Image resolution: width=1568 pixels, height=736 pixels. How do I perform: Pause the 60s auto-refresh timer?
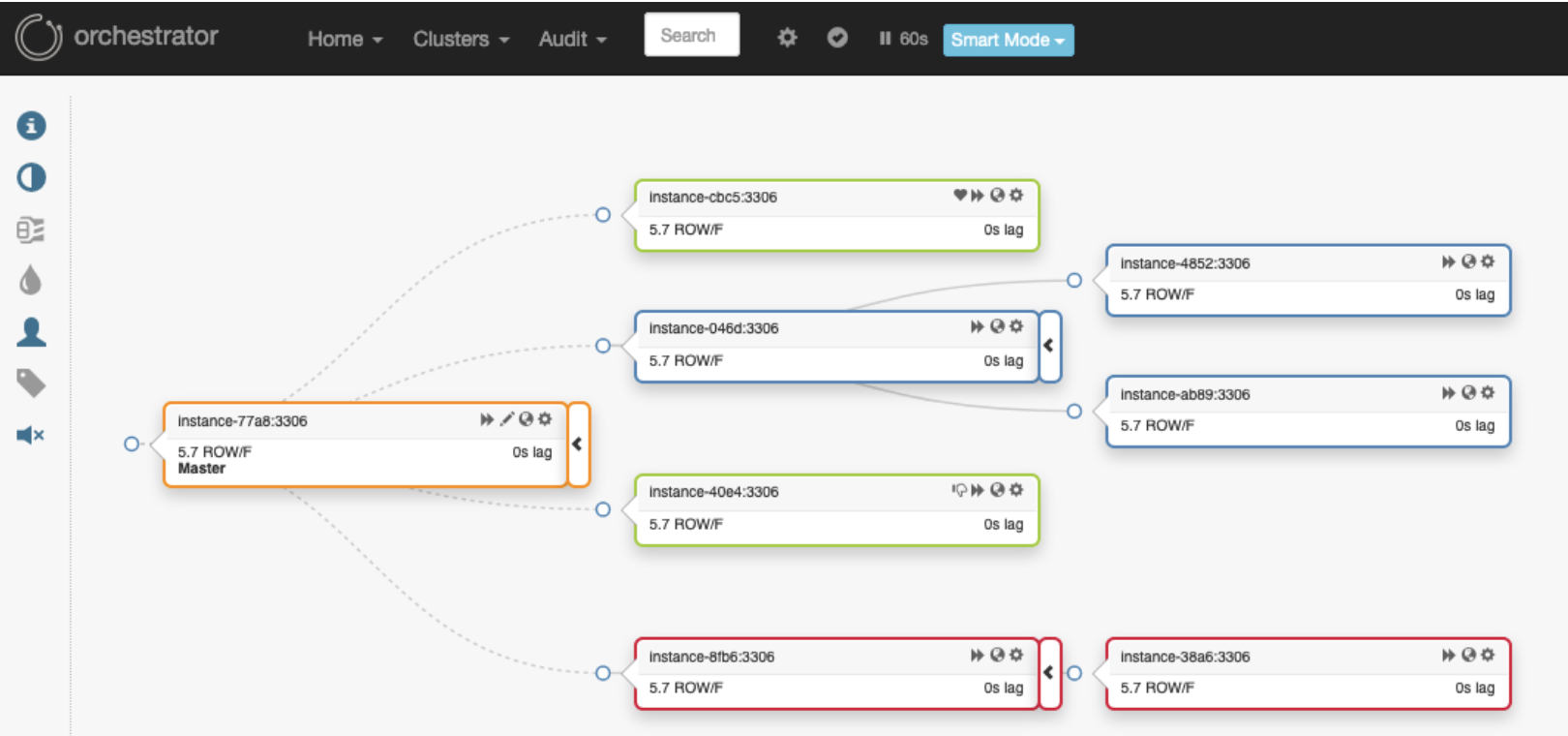(903, 39)
